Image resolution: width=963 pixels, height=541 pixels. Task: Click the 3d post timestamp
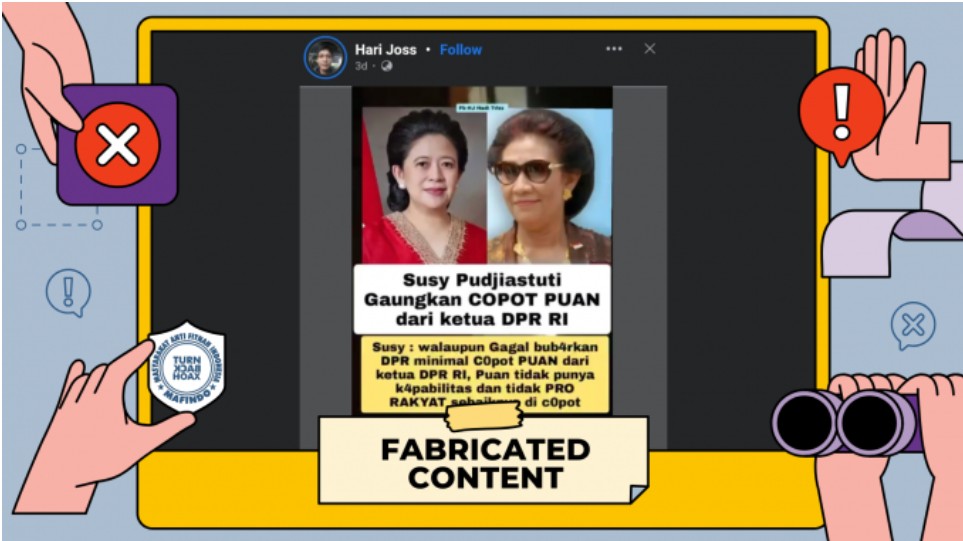point(361,66)
